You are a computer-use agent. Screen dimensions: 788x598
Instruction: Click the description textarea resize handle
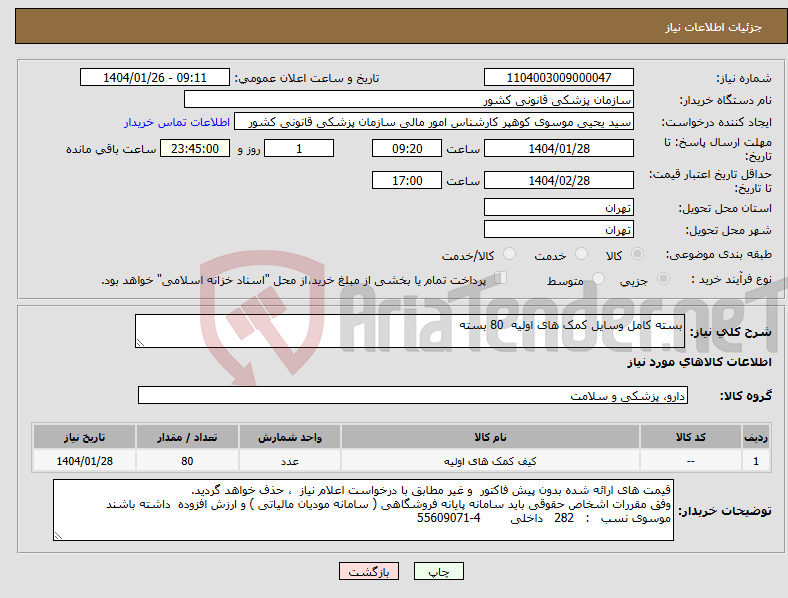coord(140,343)
